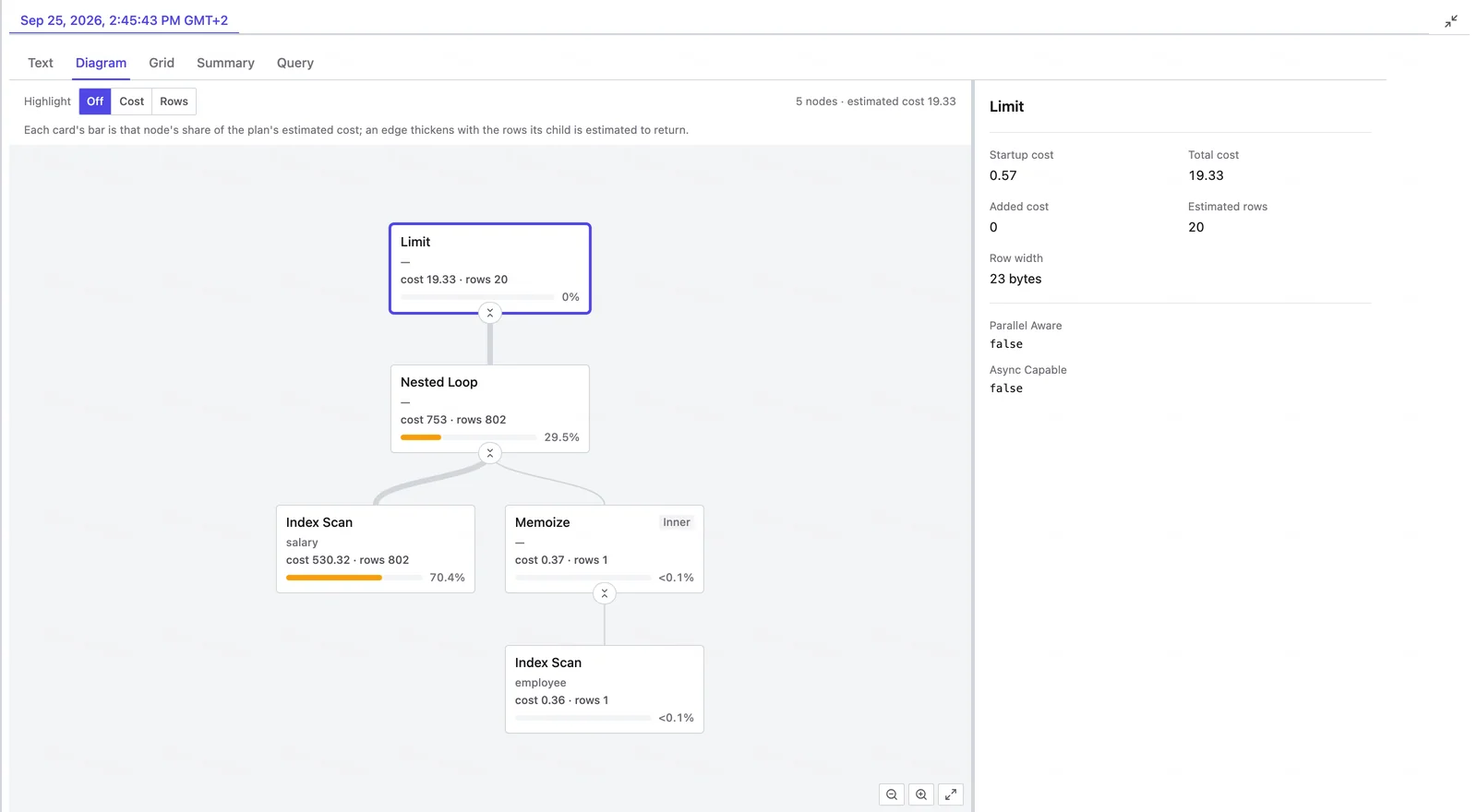Viewport: 1477px width, 812px height.
Task: Click the 'salary' table label
Action: click(302, 543)
